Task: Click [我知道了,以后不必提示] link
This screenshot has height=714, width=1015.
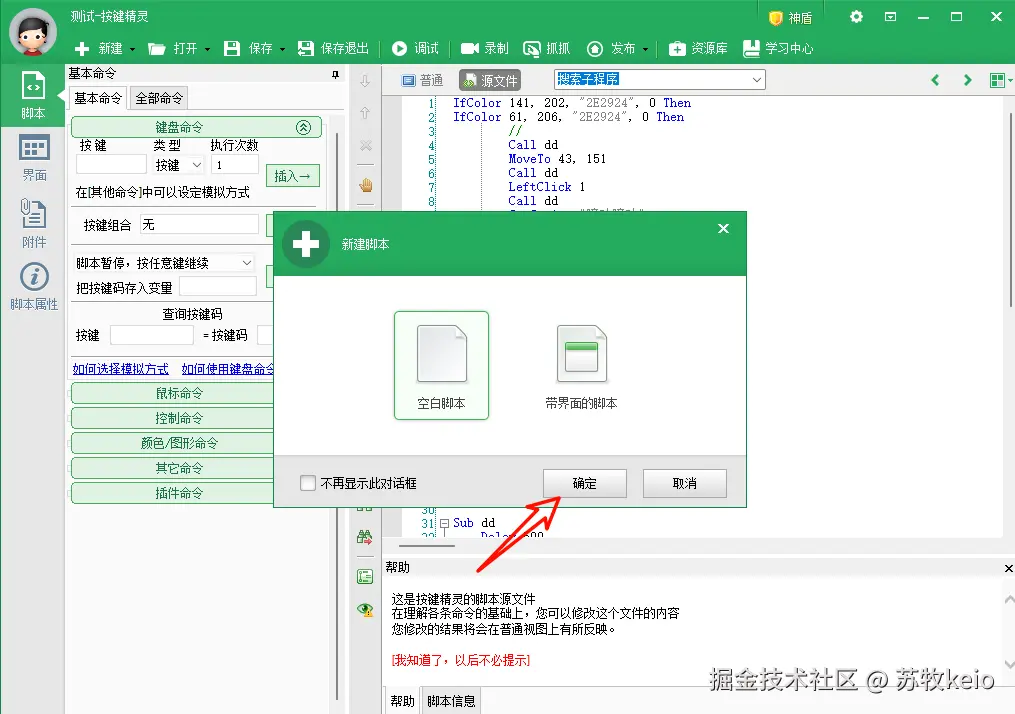Action: pyautogui.click(x=461, y=660)
